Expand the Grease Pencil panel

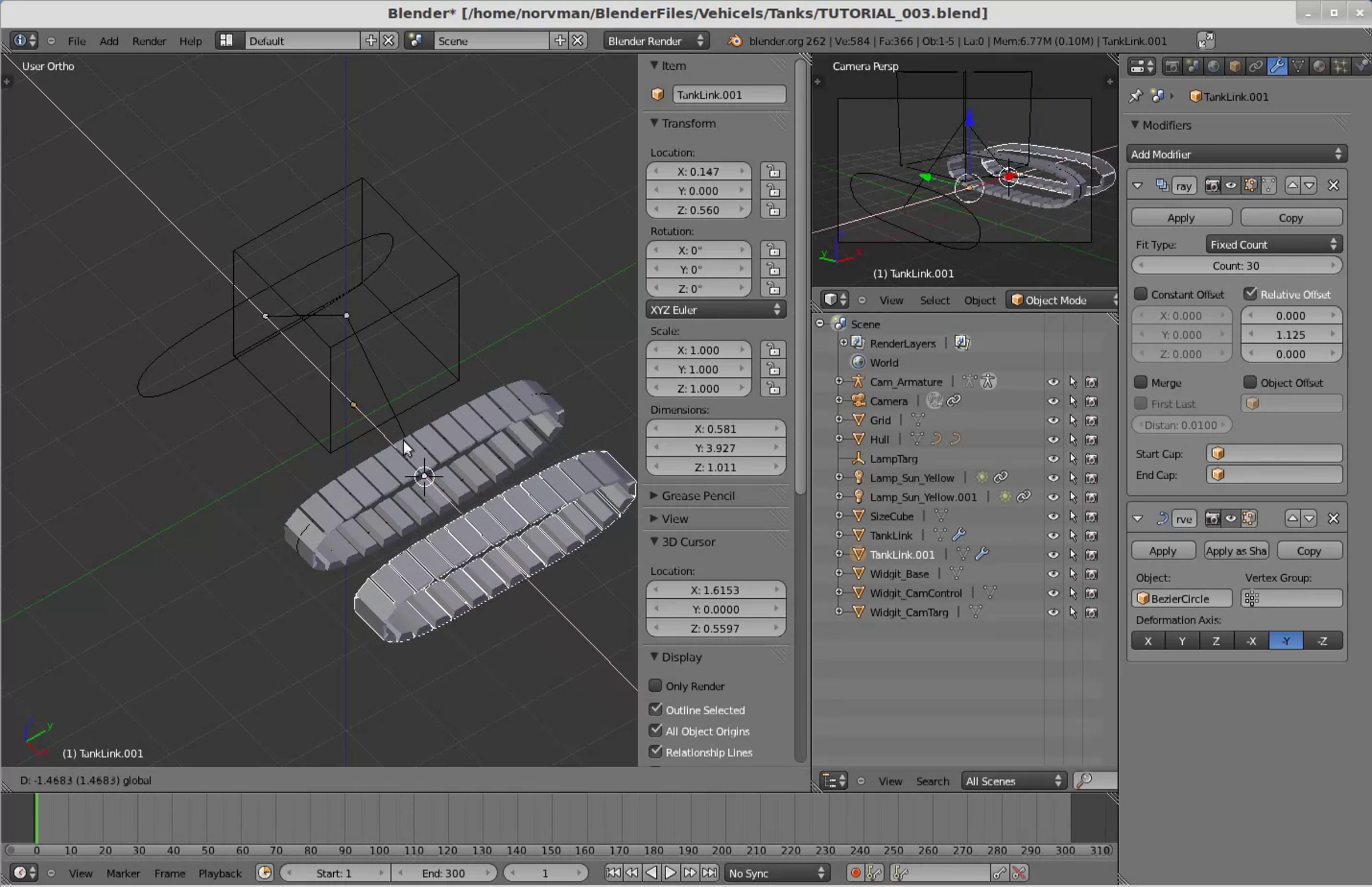697,496
